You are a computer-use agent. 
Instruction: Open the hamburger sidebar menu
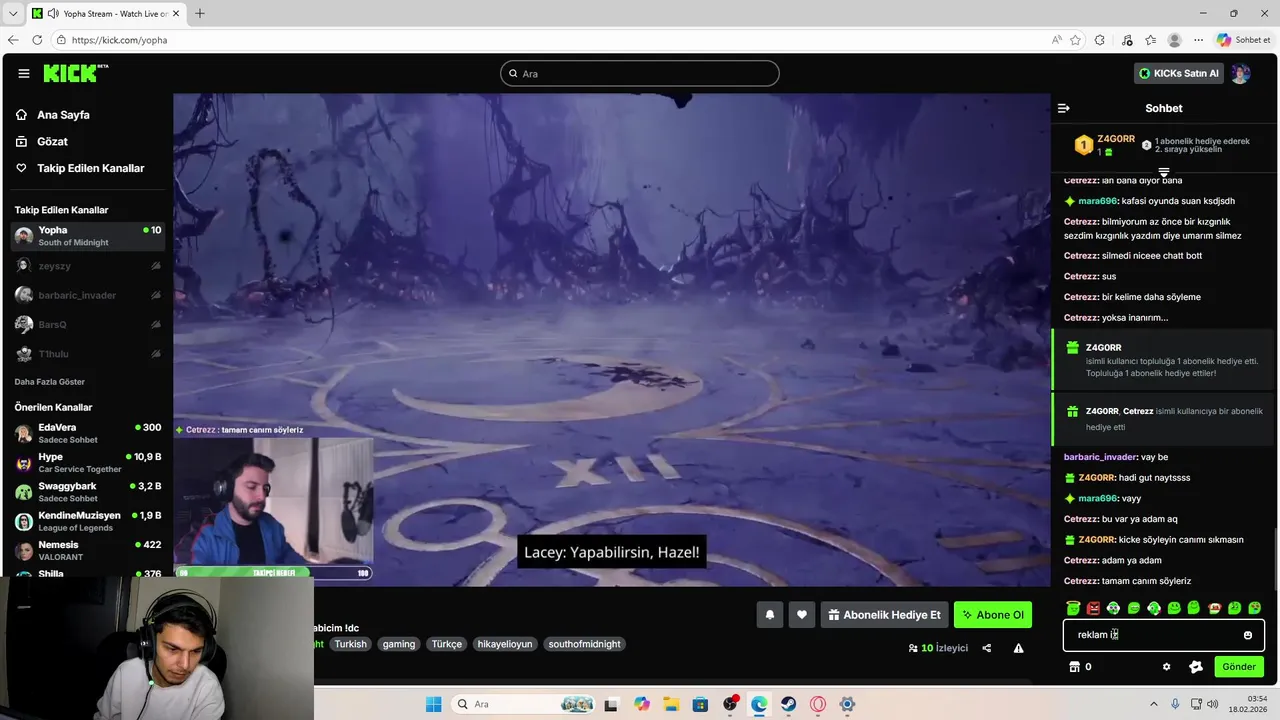pyautogui.click(x=24, y=73)
